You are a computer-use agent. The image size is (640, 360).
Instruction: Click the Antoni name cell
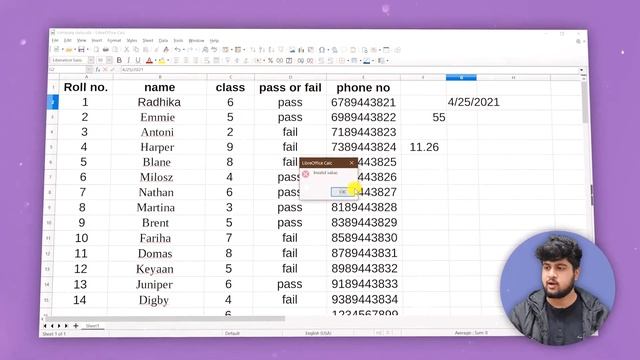pos(158,132)
